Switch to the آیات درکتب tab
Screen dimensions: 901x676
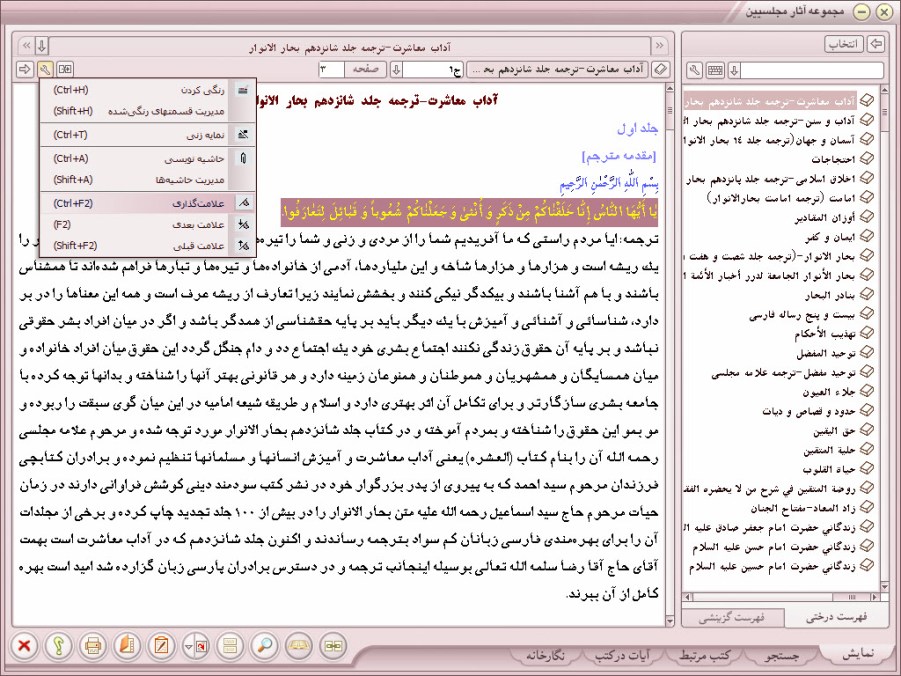tap(622, 655)
